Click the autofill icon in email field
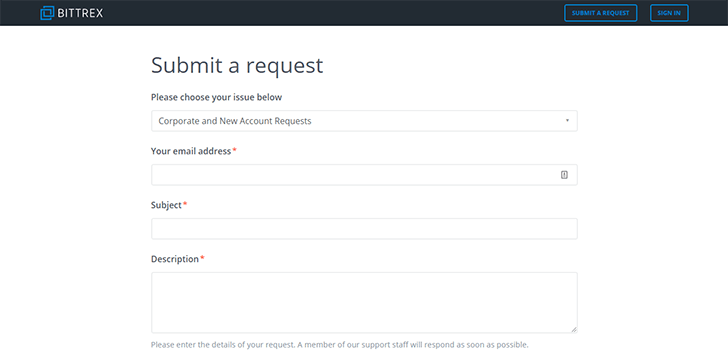The width and height of the screenshot is (728, 362). (x=564, y=175)
